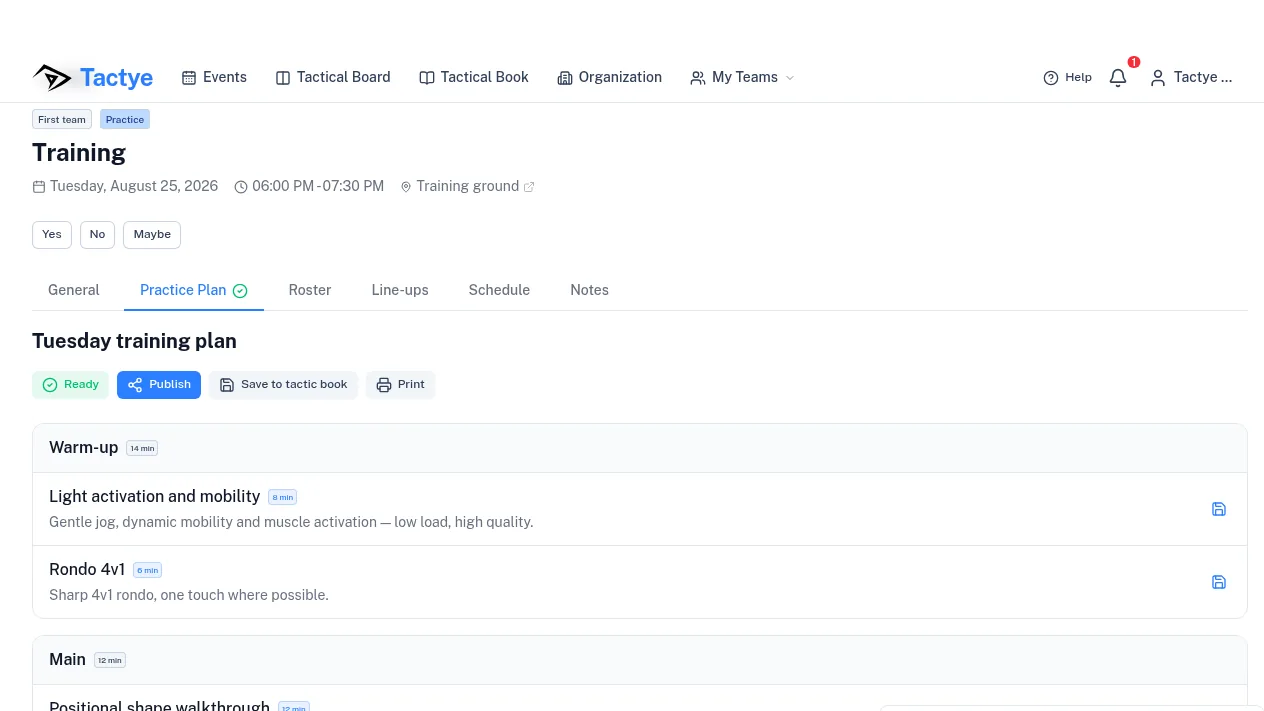Click the Main section header
This screenshot has width=1264, height=711.
[x=640, y=660]
